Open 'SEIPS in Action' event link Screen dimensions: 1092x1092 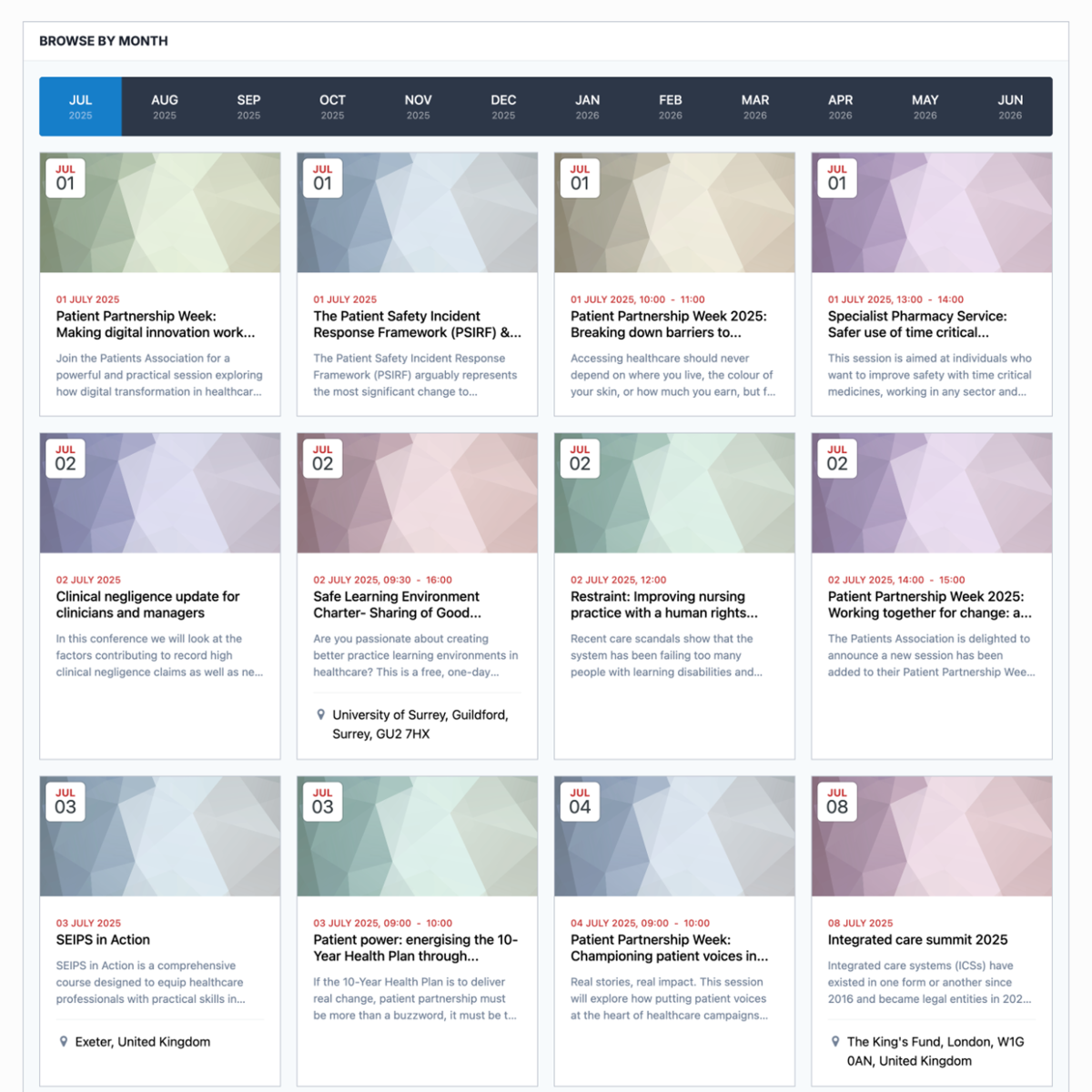coord(103,940)
